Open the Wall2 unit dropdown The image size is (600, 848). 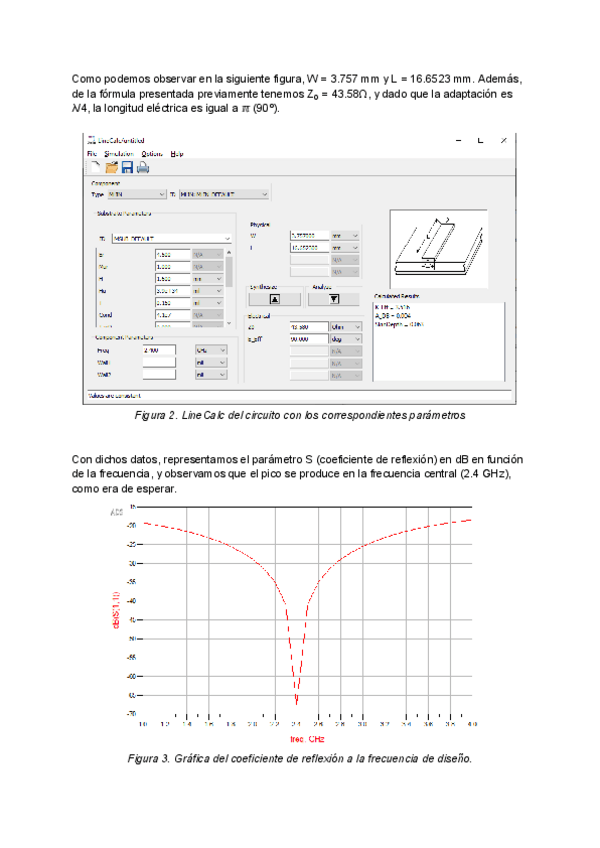pos(211,375)
